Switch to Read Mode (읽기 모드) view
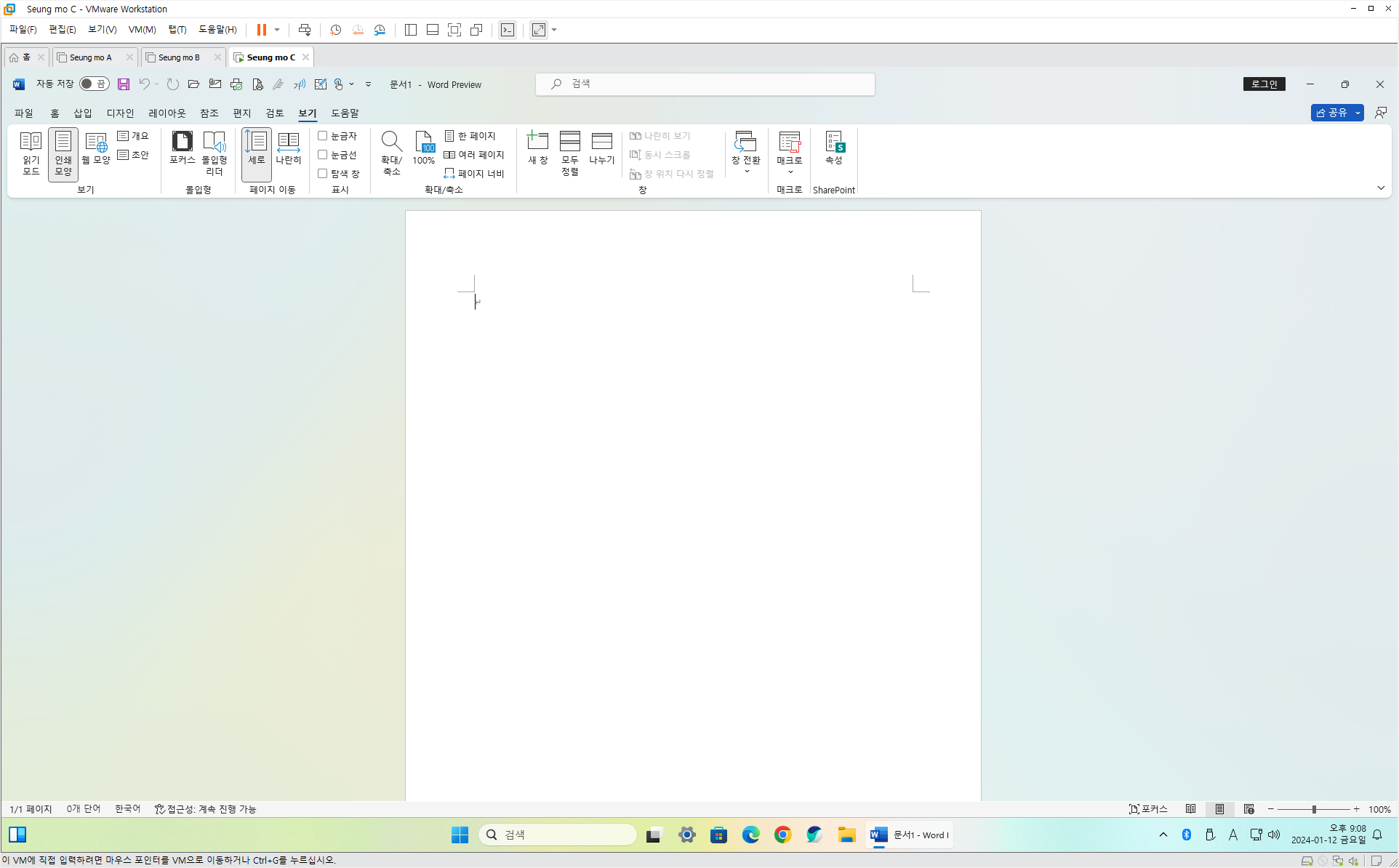The width and height of the screenshot is (1399, 868). coord(31,153)
